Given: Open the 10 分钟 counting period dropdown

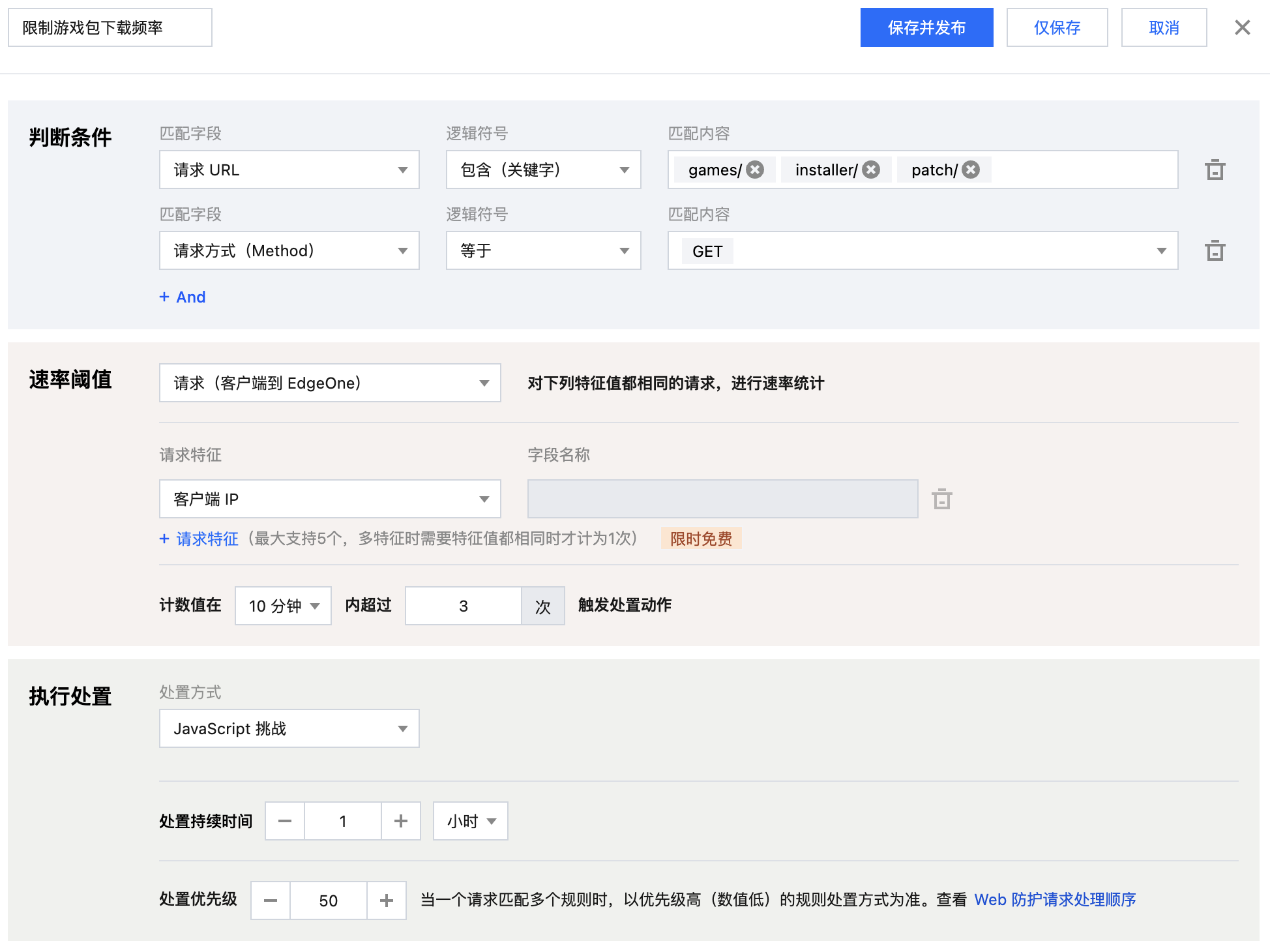Looking at the screenshot, I should click(283, 606).
